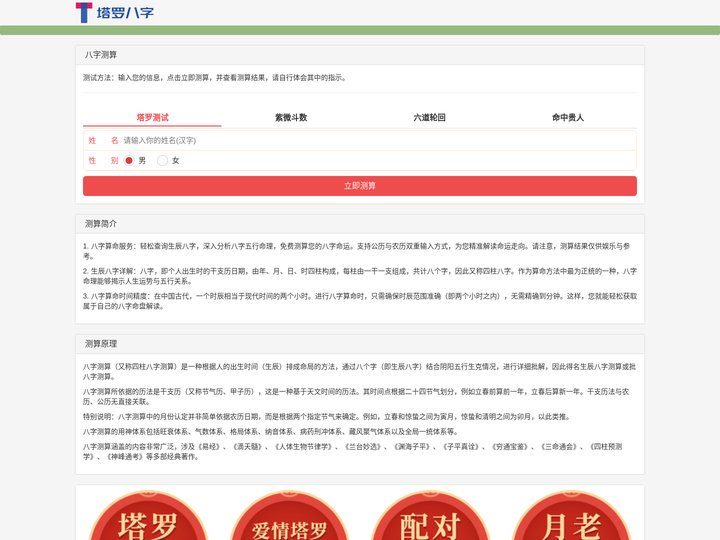Click the 特别说明 paragraph in 测算原理

[327, 416]
